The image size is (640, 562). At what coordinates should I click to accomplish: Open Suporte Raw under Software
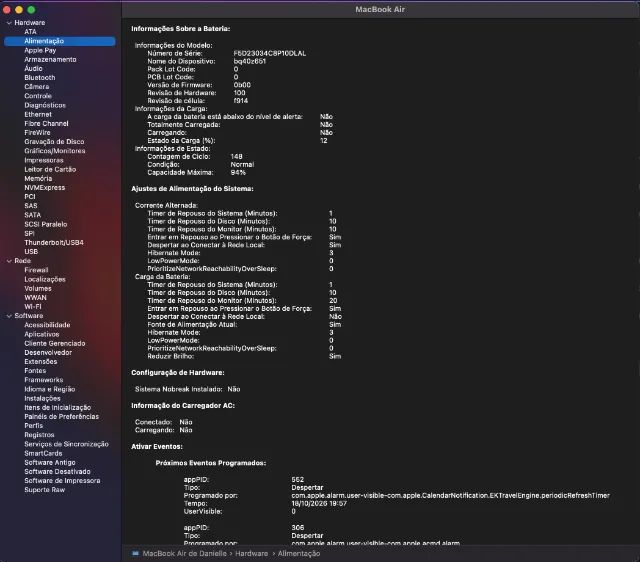44,490
